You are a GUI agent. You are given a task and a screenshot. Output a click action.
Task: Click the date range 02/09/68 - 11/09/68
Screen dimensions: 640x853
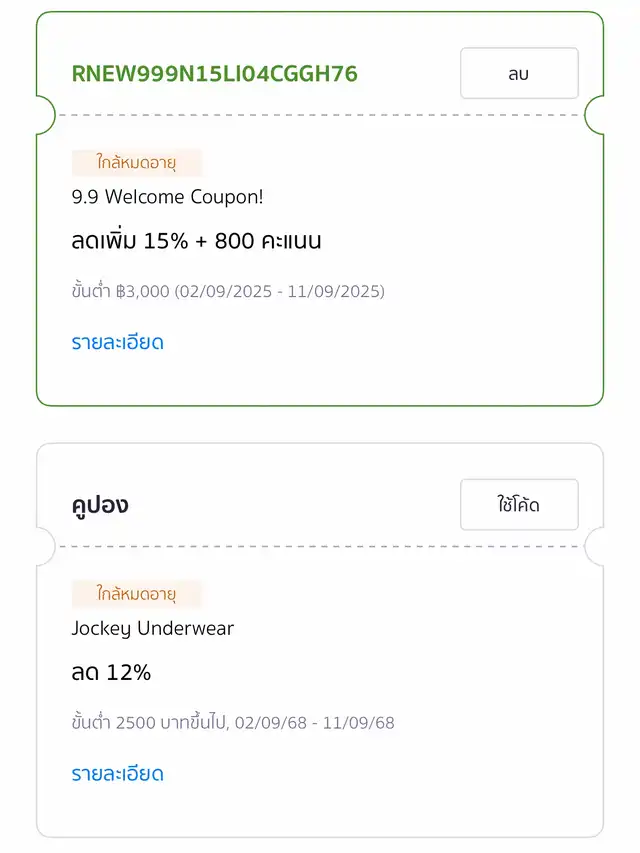(314, 722)
